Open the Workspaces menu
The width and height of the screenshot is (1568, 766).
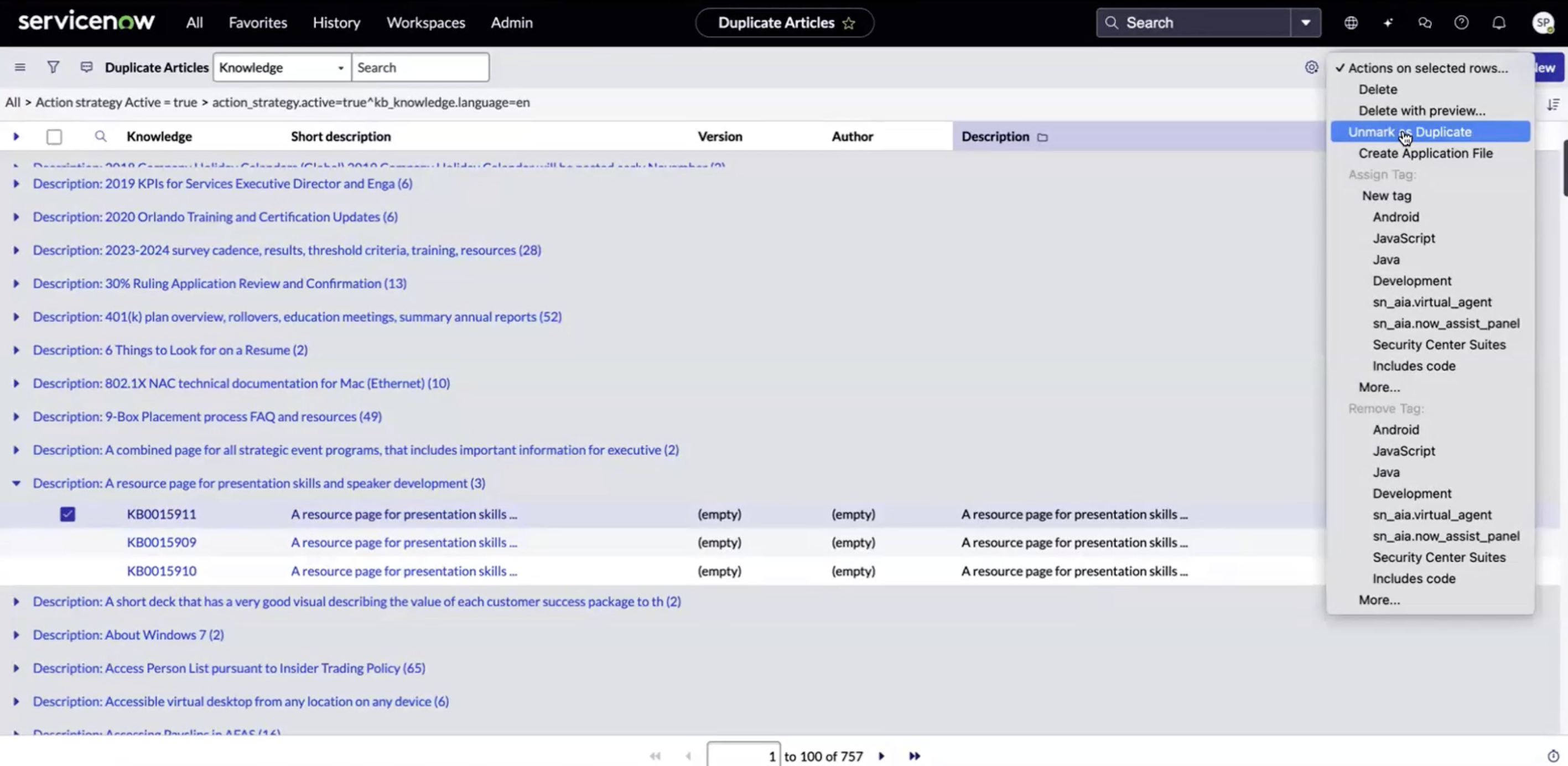tap(425, 23)
